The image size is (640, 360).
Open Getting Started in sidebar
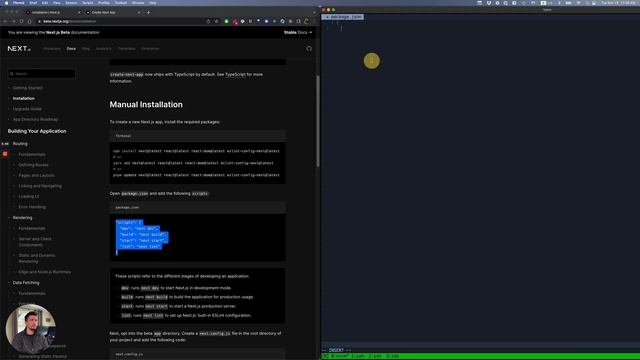coord(27,88)
